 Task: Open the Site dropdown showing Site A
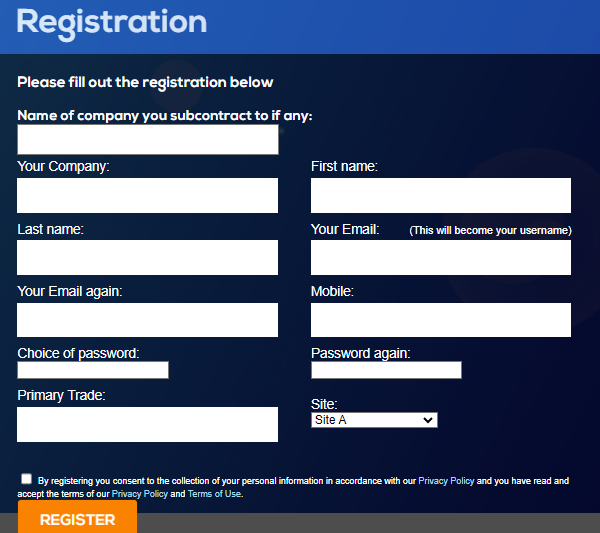(374, 420)
